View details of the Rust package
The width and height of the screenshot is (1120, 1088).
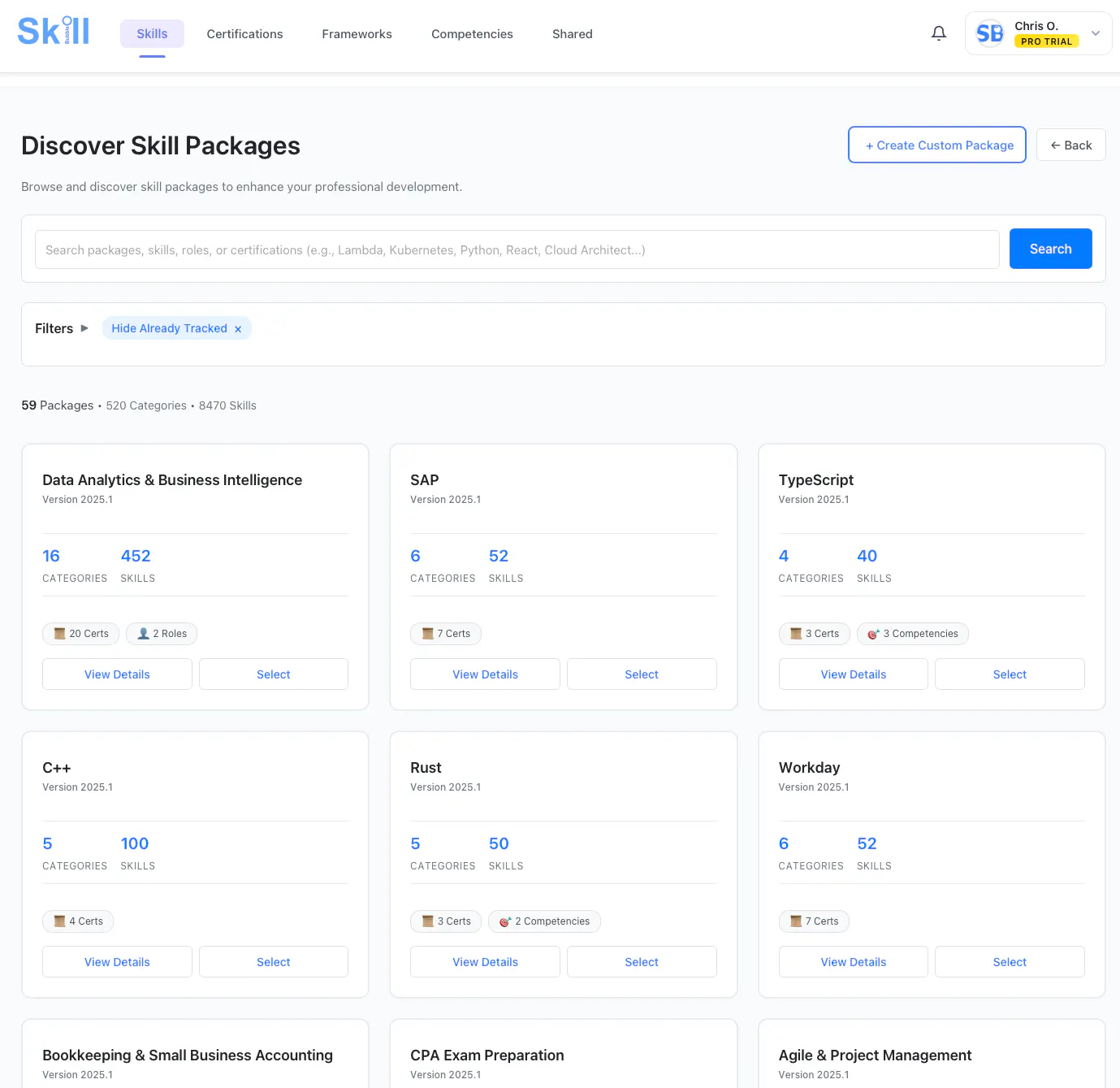tap(485, 962)
